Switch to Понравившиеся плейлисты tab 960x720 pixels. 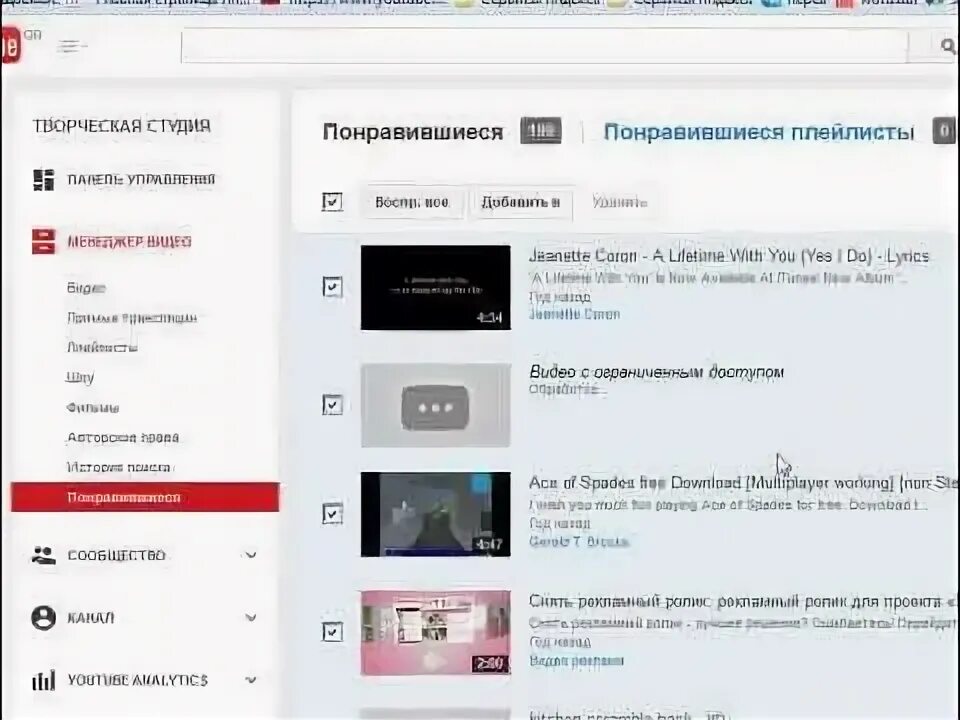coord(759,132)
